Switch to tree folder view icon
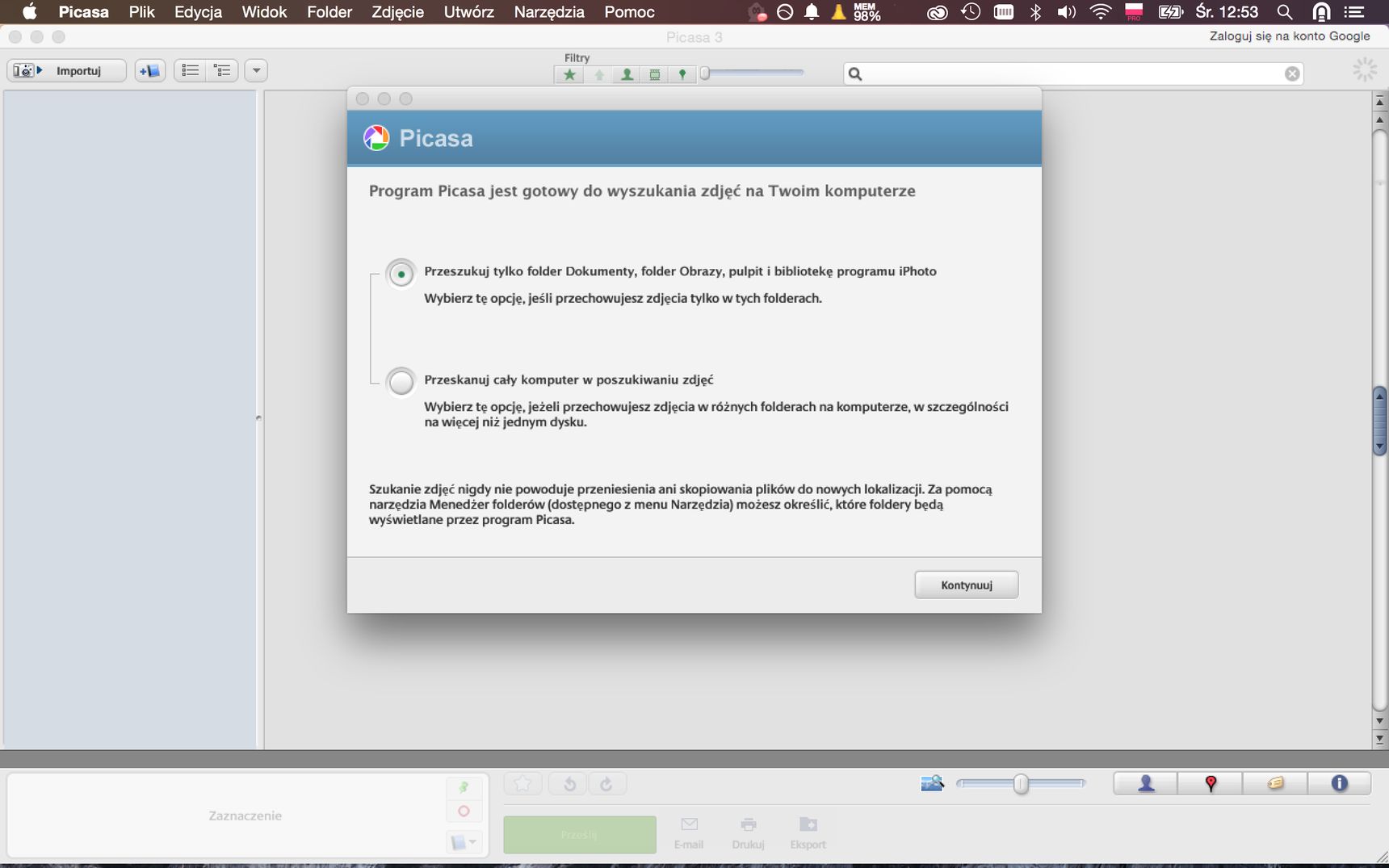Viewport: 1389px width, 868px height. (x=222, y=71)
